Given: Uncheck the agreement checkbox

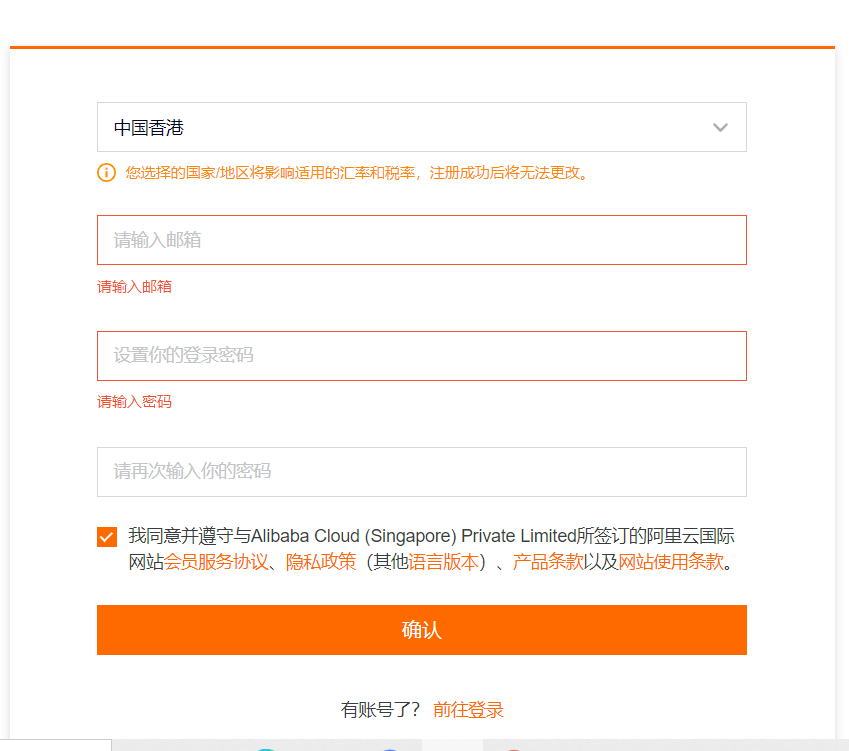Looking at the screenshot, I should (107, 537).
